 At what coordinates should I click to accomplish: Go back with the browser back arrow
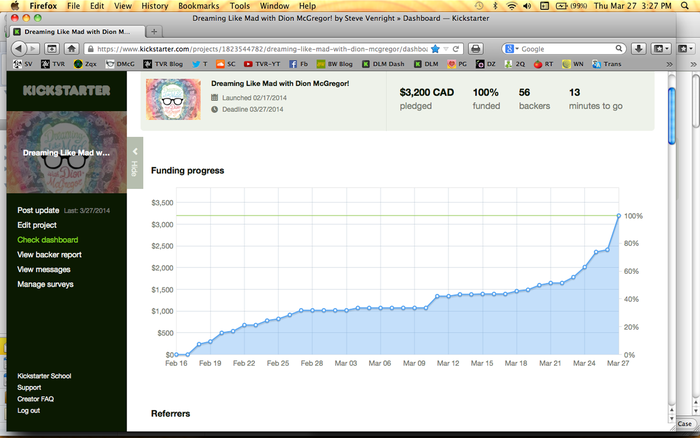18,49
